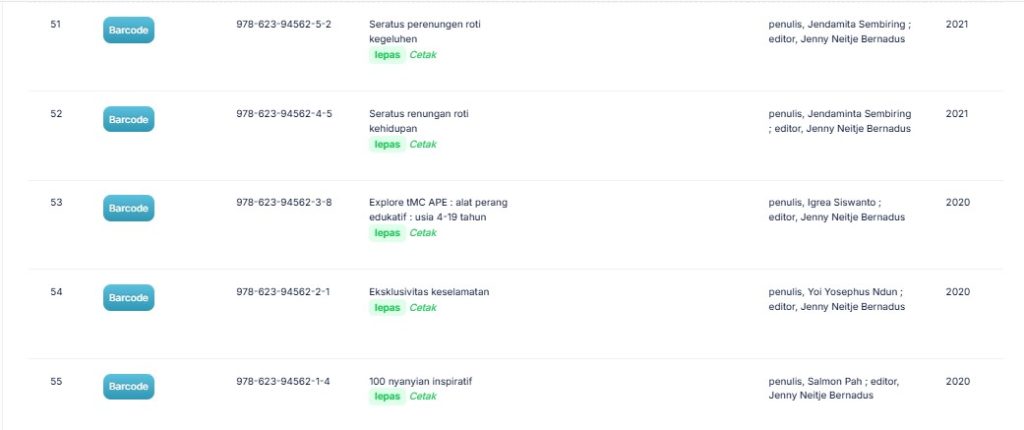Click the 'lepas' tag under 100 nyanyian inspiratif

tap(387, 397)
